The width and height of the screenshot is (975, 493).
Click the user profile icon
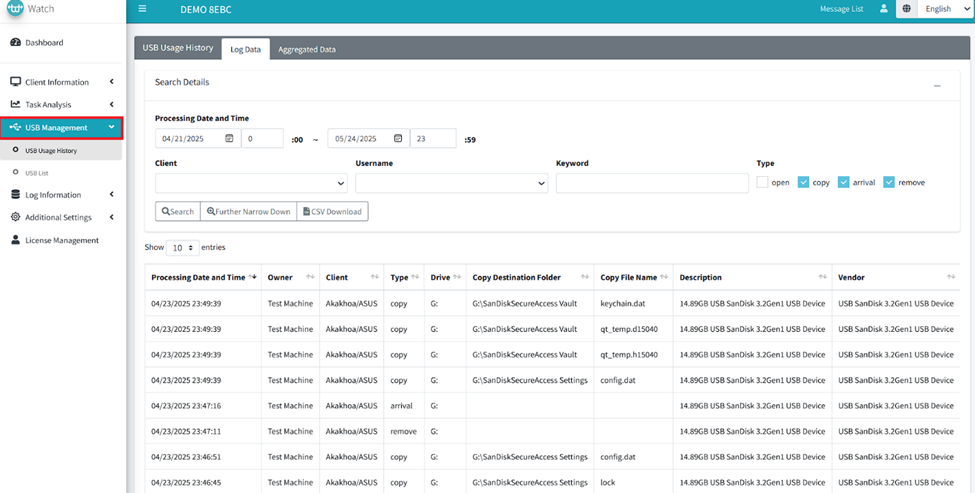(883, 9)
